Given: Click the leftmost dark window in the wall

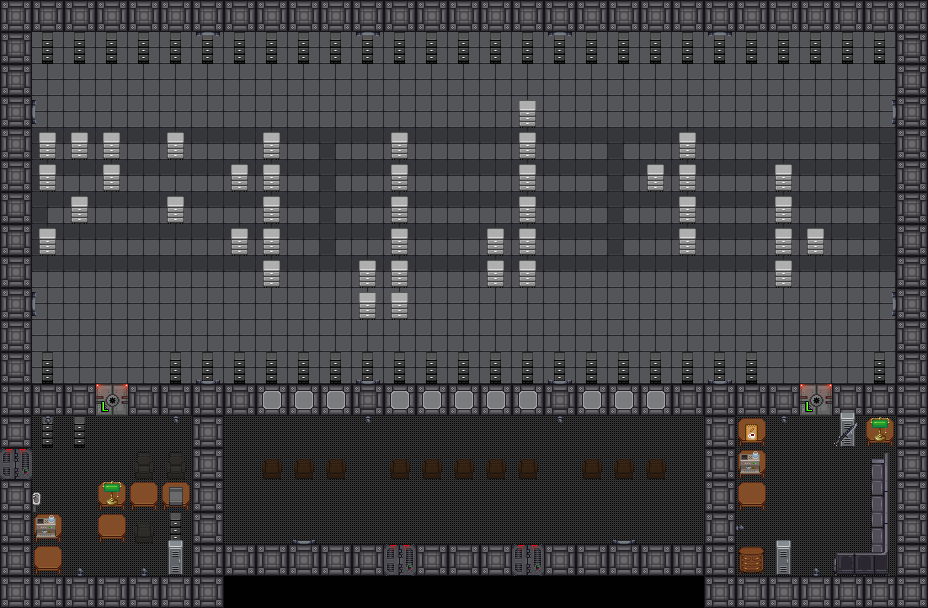Looking at the screenshot, I should pyautogui.click(x=272, y=400).
